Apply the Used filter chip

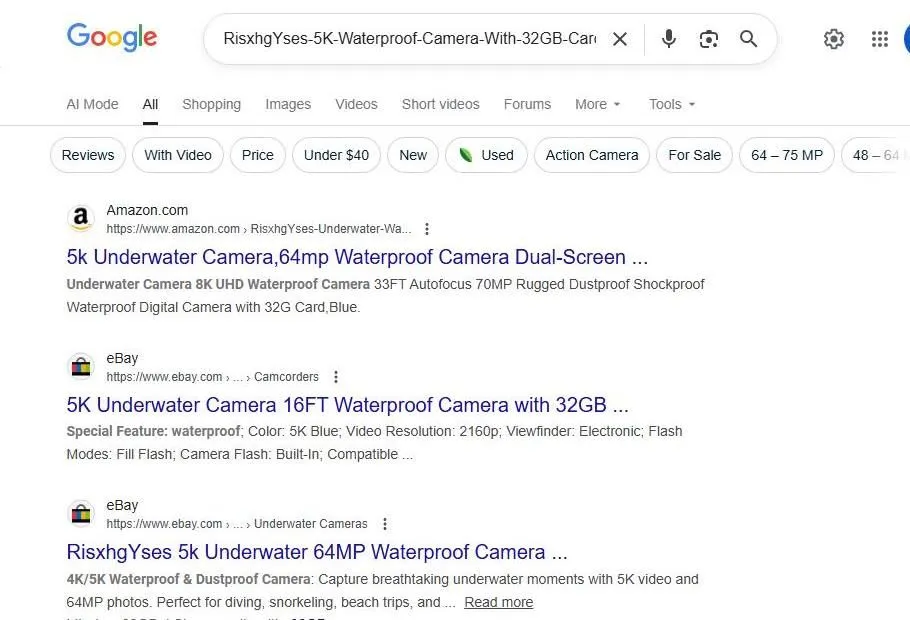coord(486,155)
